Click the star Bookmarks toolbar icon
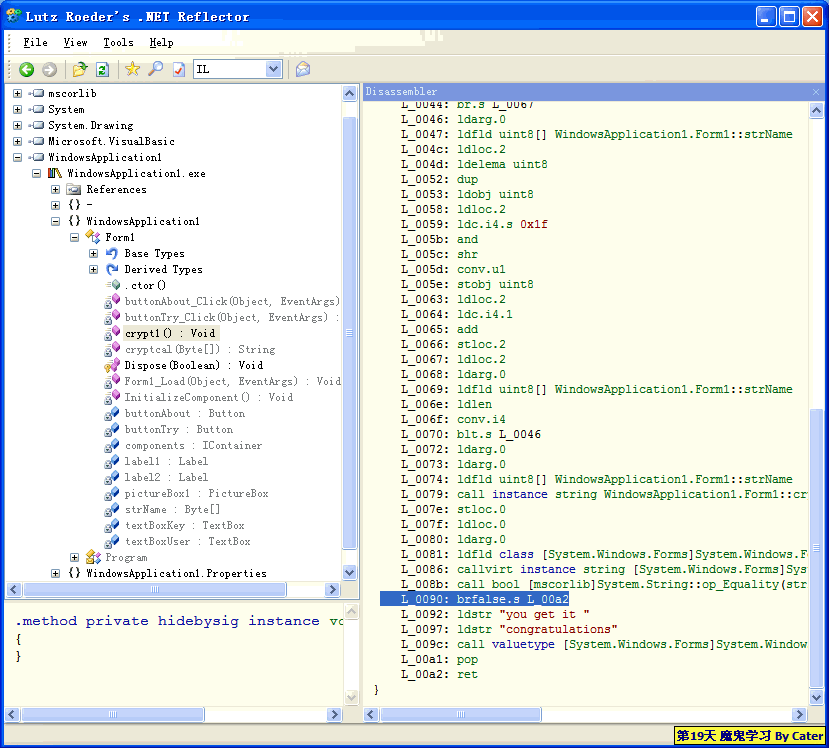 point(132,69)
